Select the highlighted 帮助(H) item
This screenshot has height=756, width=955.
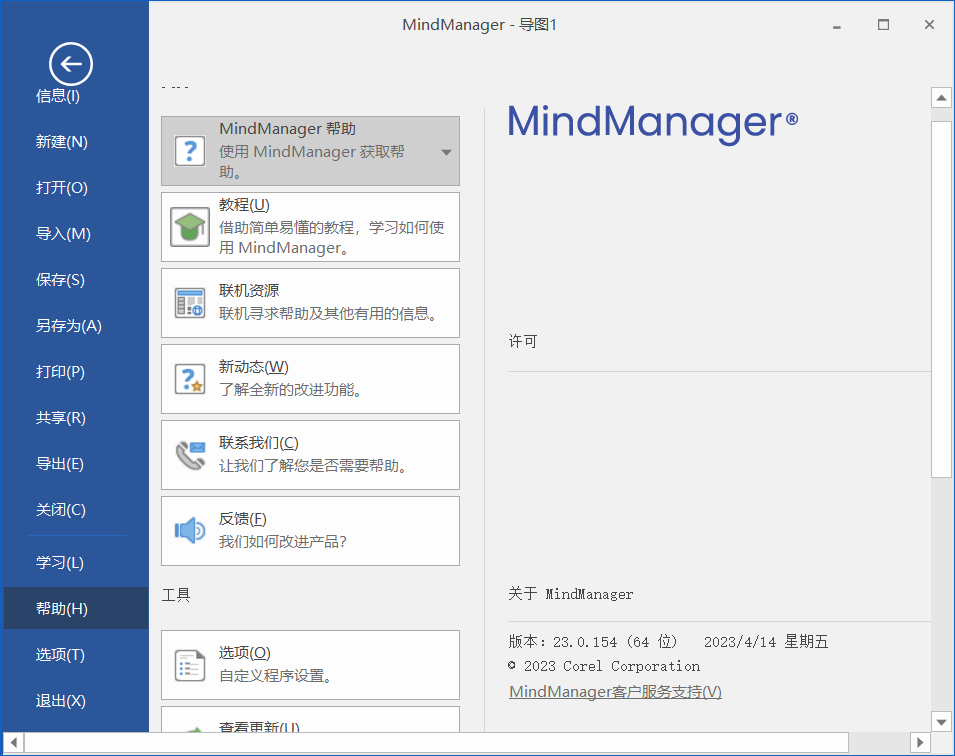click(76, 608)
